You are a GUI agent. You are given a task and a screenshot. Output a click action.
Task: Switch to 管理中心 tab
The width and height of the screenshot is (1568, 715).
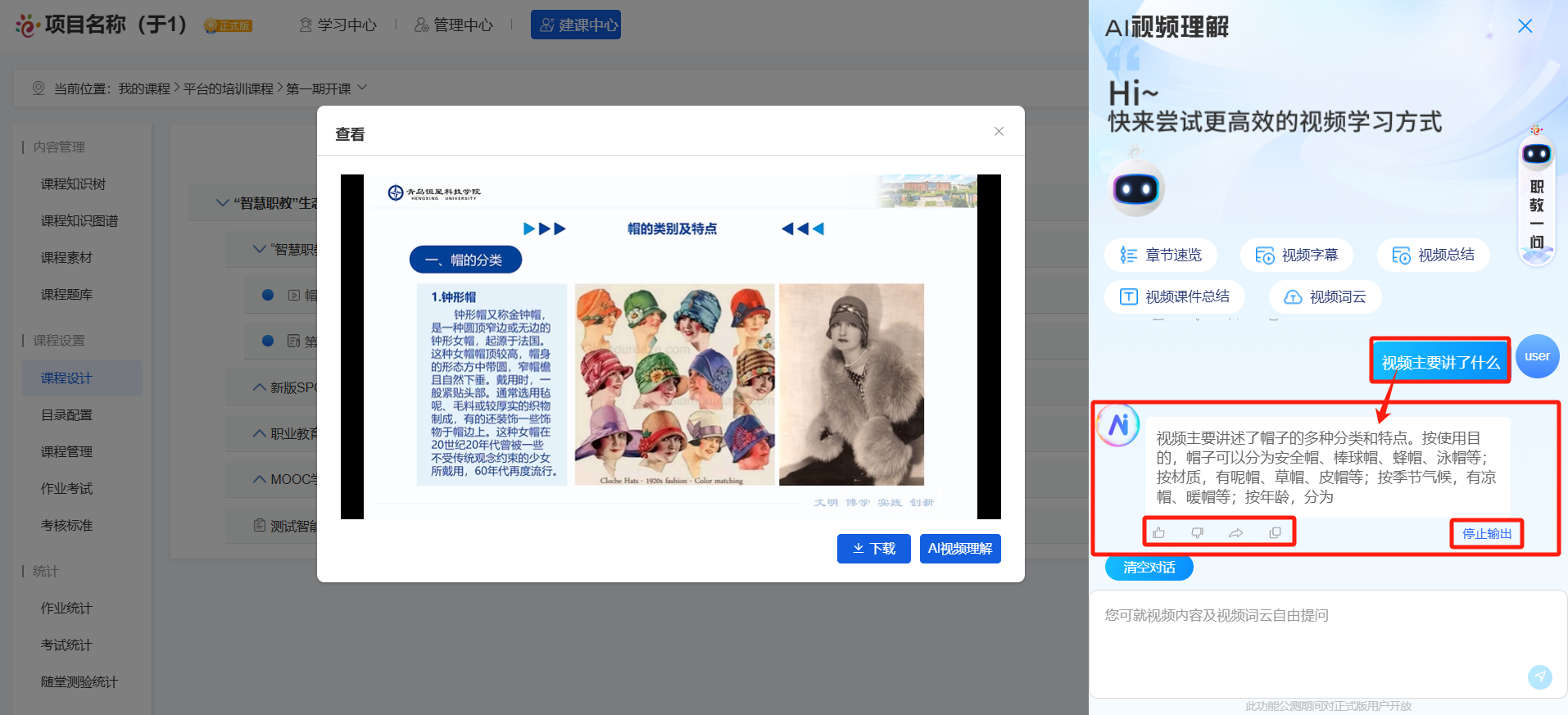454,25
